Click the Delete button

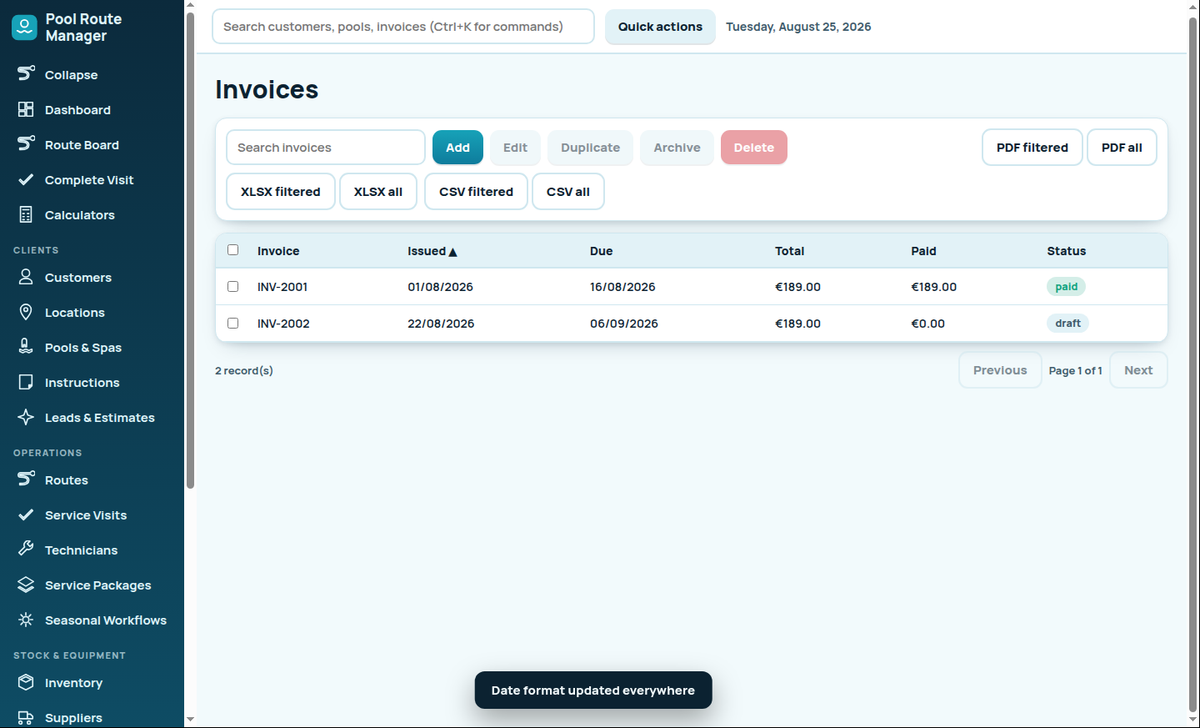coord(754,147)
